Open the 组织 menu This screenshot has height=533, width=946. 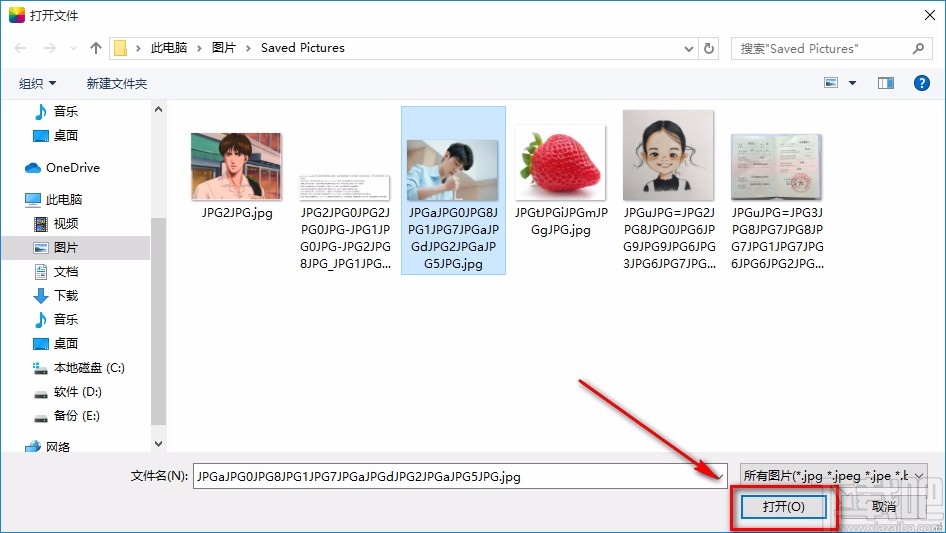[37, 83]
